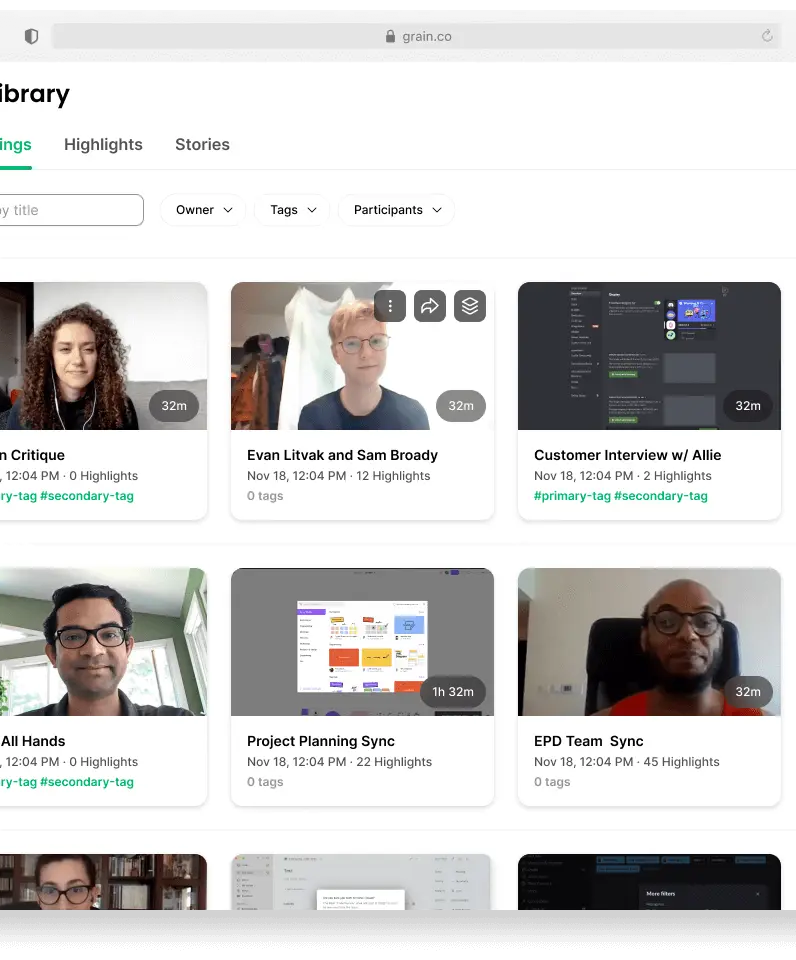Click the Customer Interview w/ Allie title
796x960 pixels.
tap(628, 455)
